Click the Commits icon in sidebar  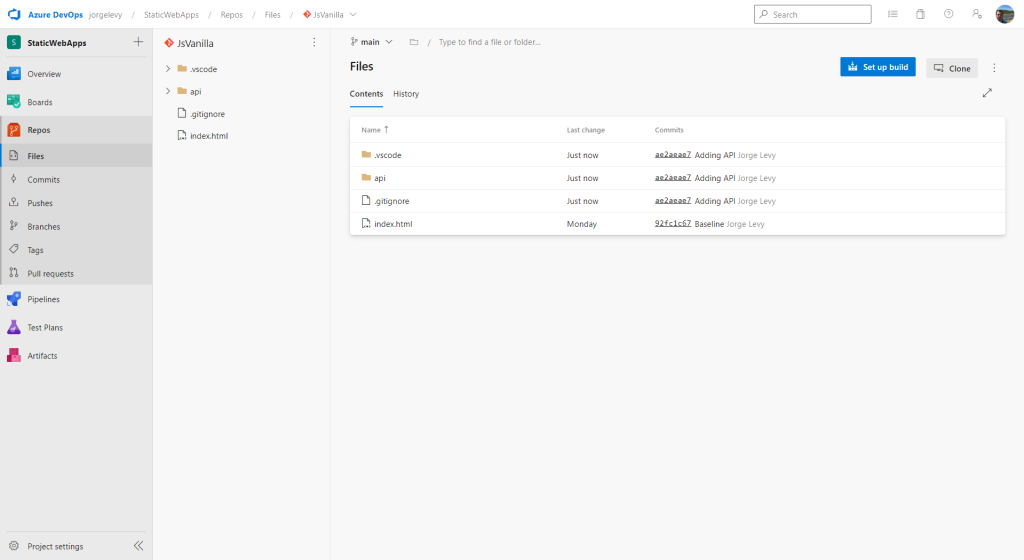coord(14,179)
